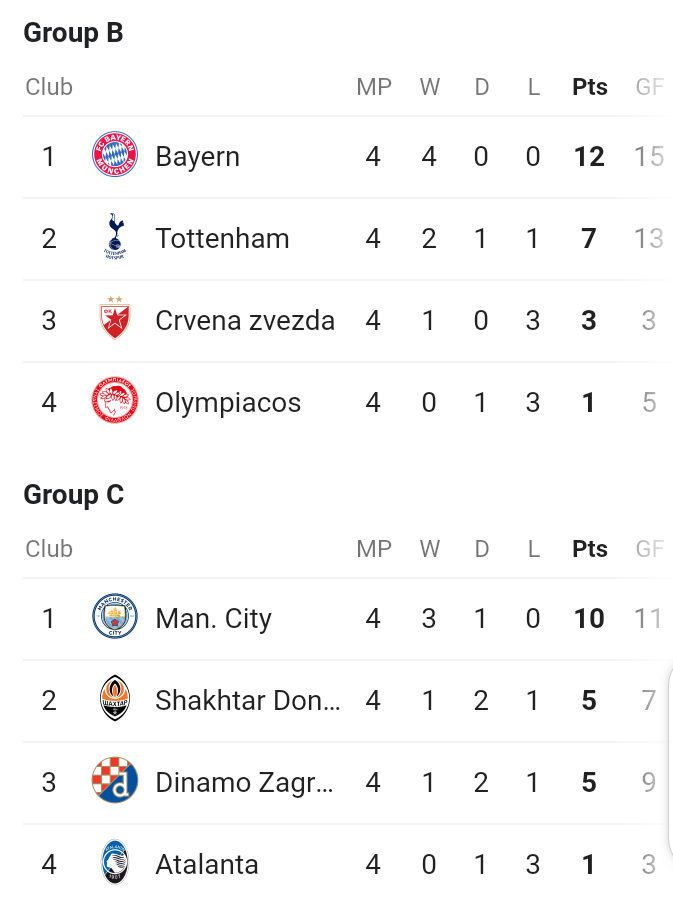Click the Club column header in Group C
The width and height of the screenshot is (673, 915).
pos(49,549)
